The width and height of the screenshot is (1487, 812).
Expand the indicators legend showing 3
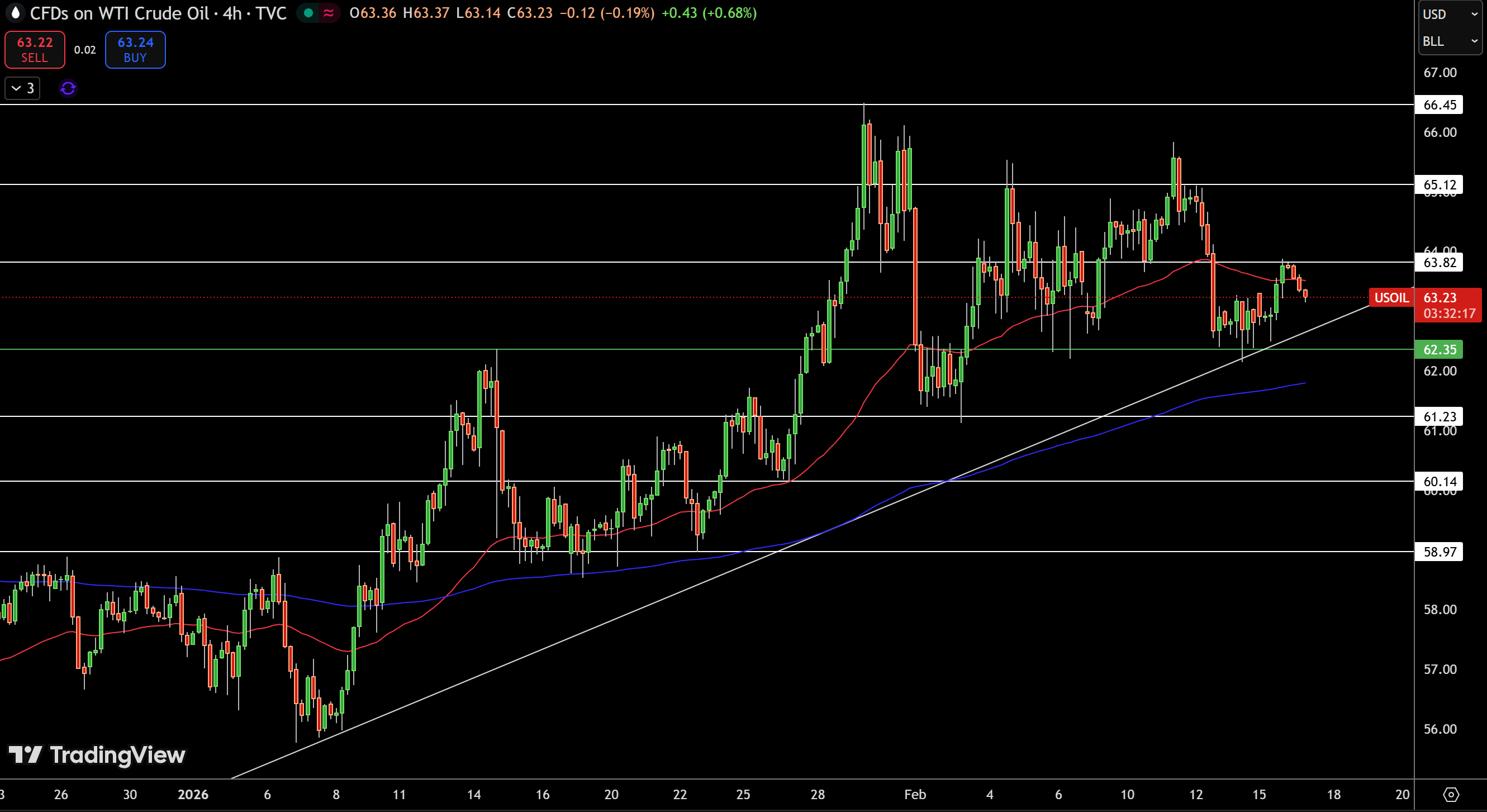(x=22, y=88)
